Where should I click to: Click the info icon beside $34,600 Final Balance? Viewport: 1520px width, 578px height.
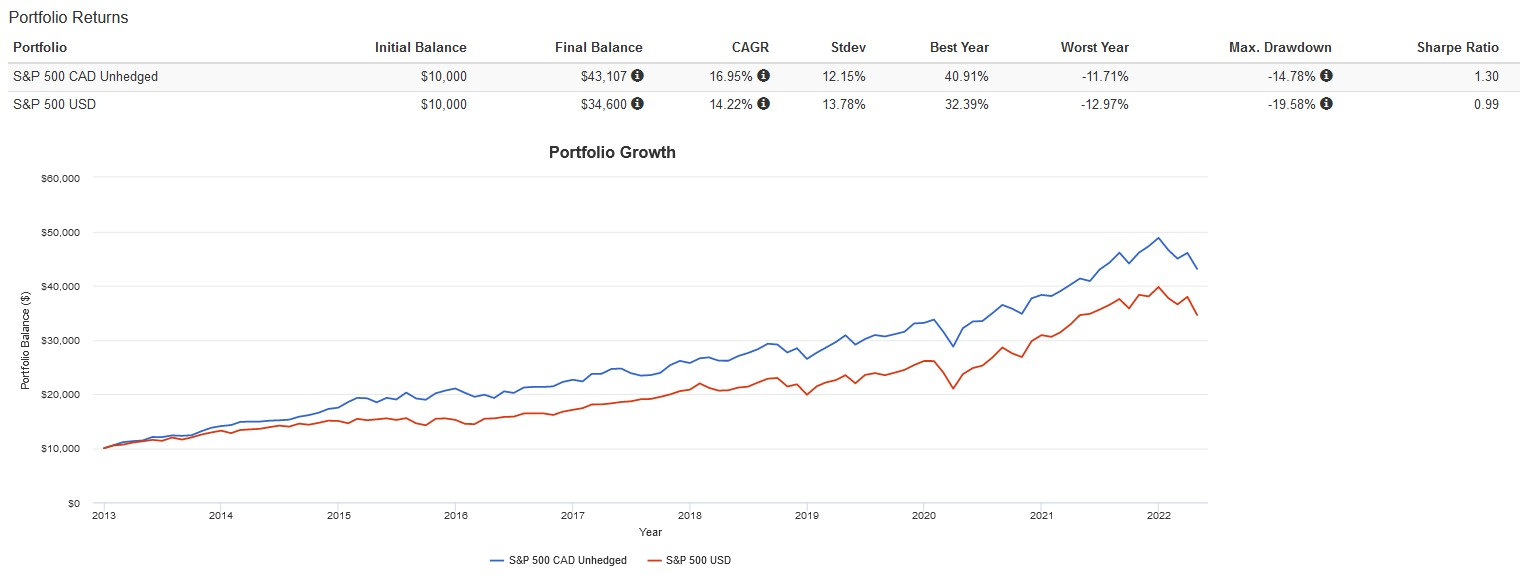[639, 103]
